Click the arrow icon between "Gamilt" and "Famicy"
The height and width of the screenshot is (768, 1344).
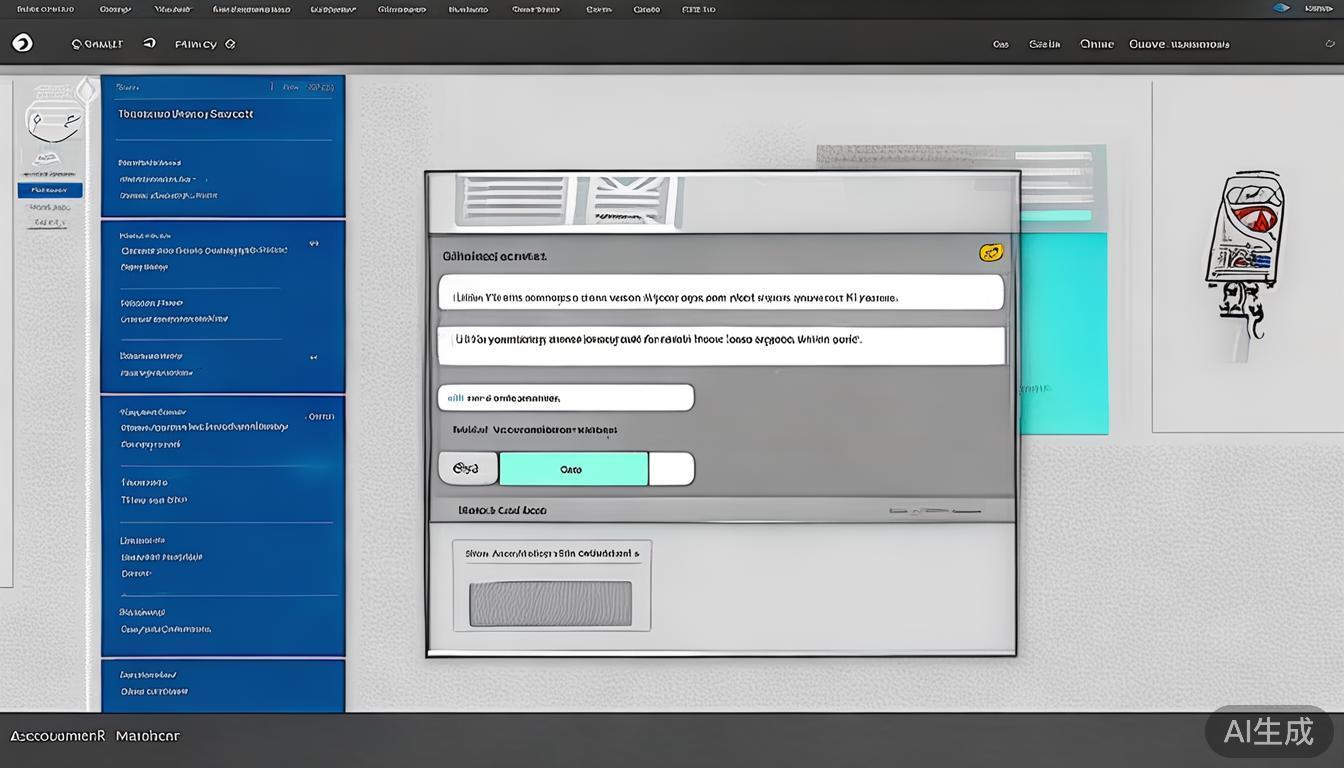[x=149, y=43]
